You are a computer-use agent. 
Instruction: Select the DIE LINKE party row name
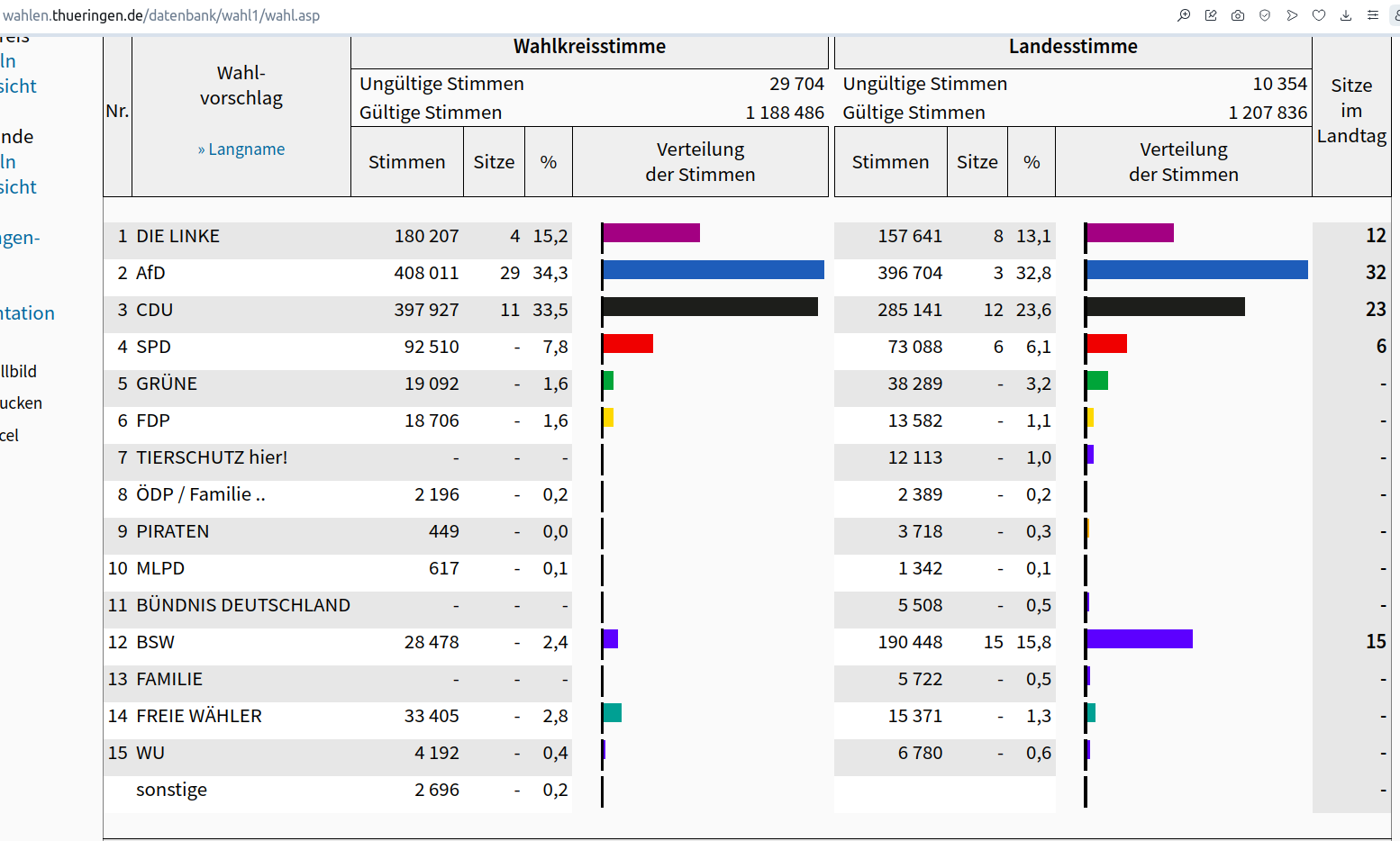tap(177, 236)
